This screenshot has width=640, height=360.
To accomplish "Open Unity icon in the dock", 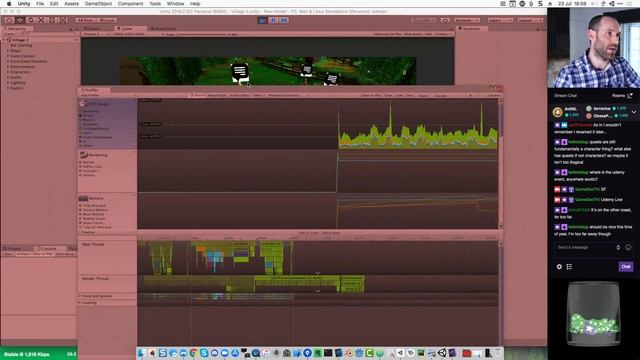I will (442, 353).
